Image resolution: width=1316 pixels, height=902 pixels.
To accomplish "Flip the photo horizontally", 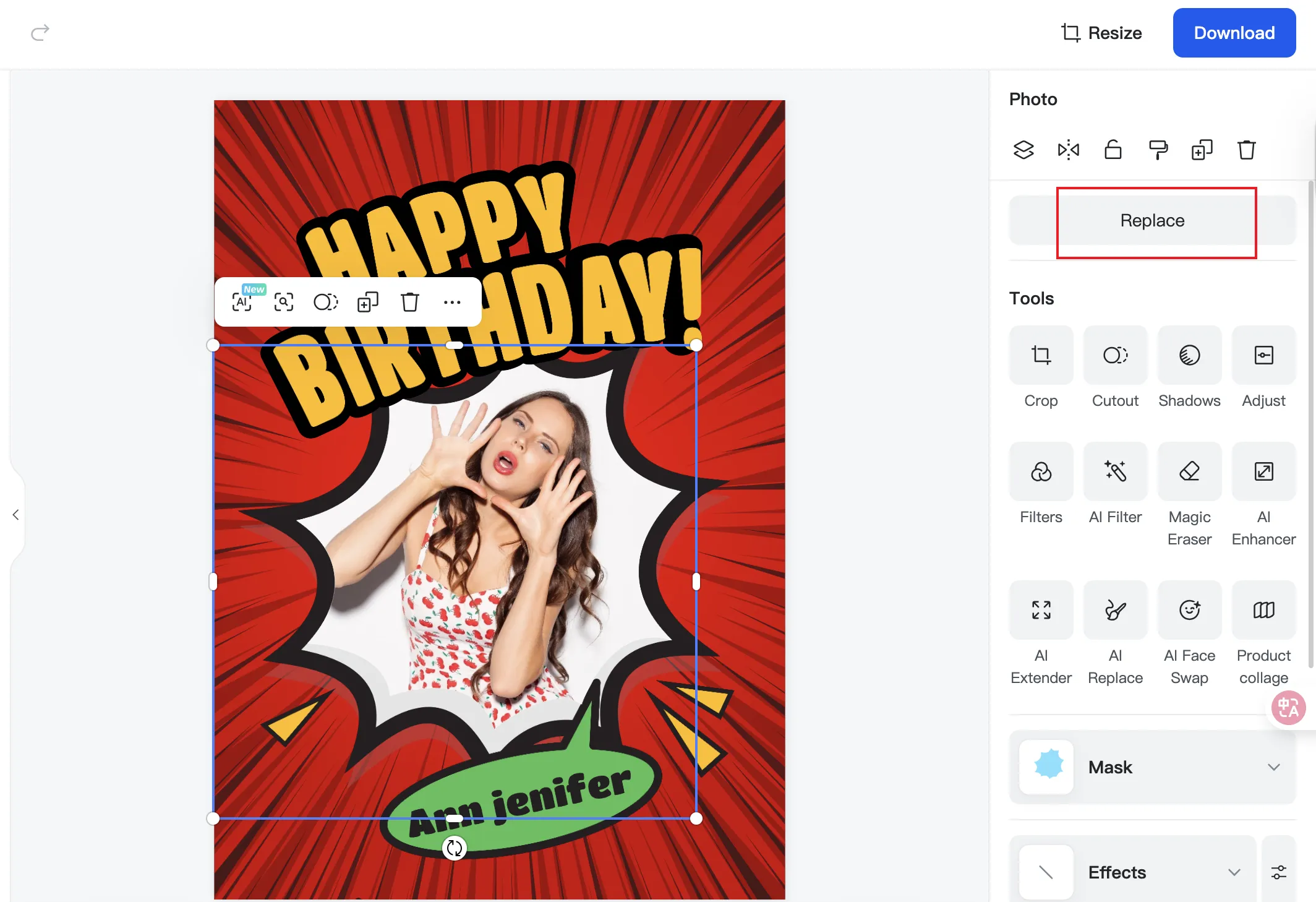I will point(1068,150).
